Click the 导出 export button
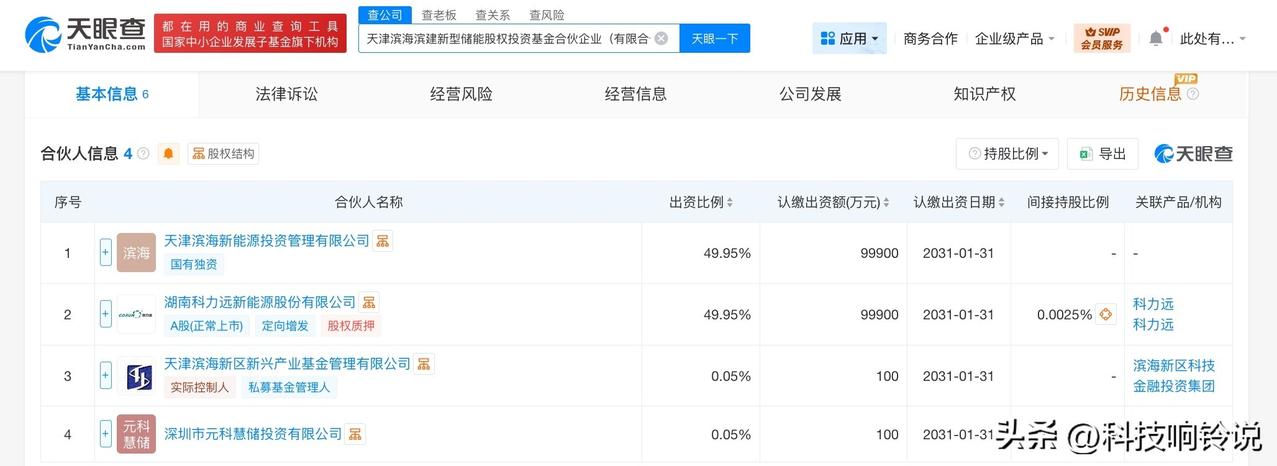Image resolution: width=1277 pixels, height=466 pixels. [1103, 153]
